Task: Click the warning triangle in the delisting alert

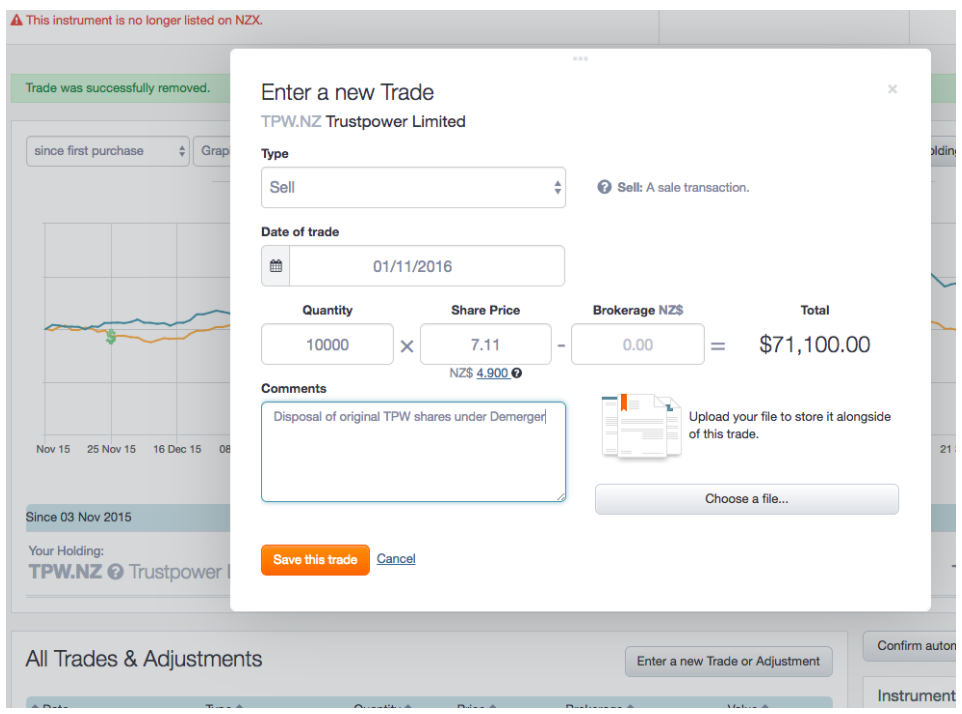Action: [x=16, y=19]
